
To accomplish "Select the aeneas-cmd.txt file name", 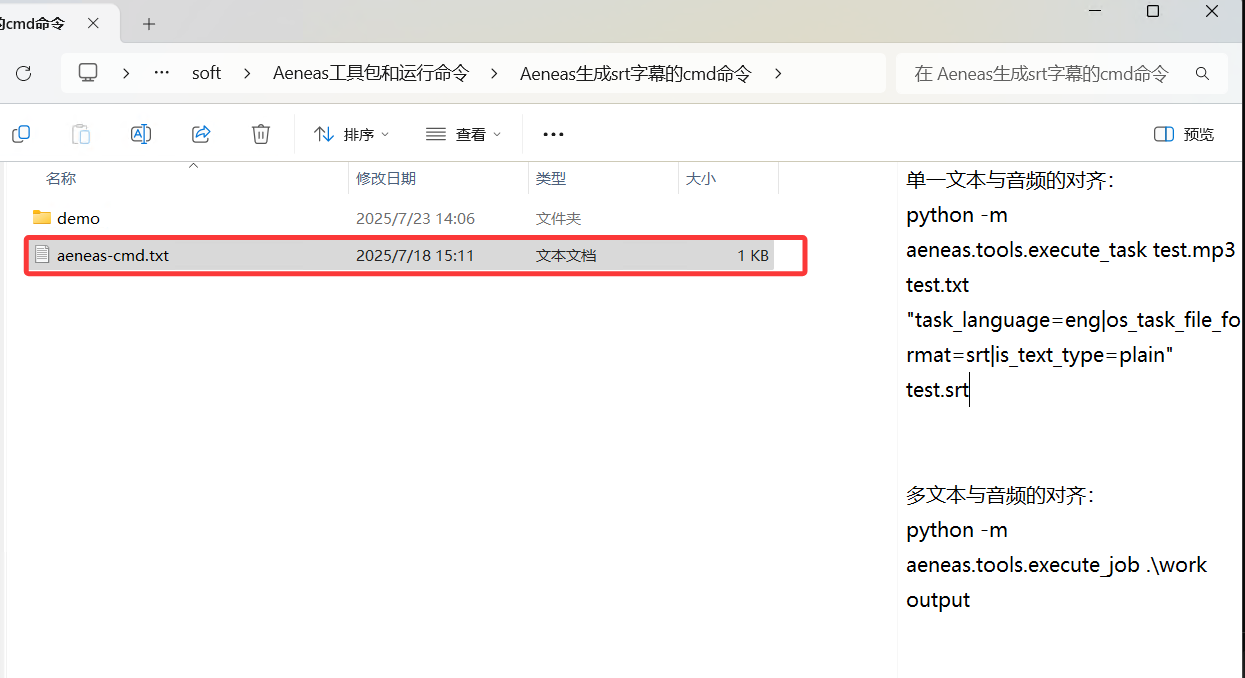I will [x=113, y=255].
